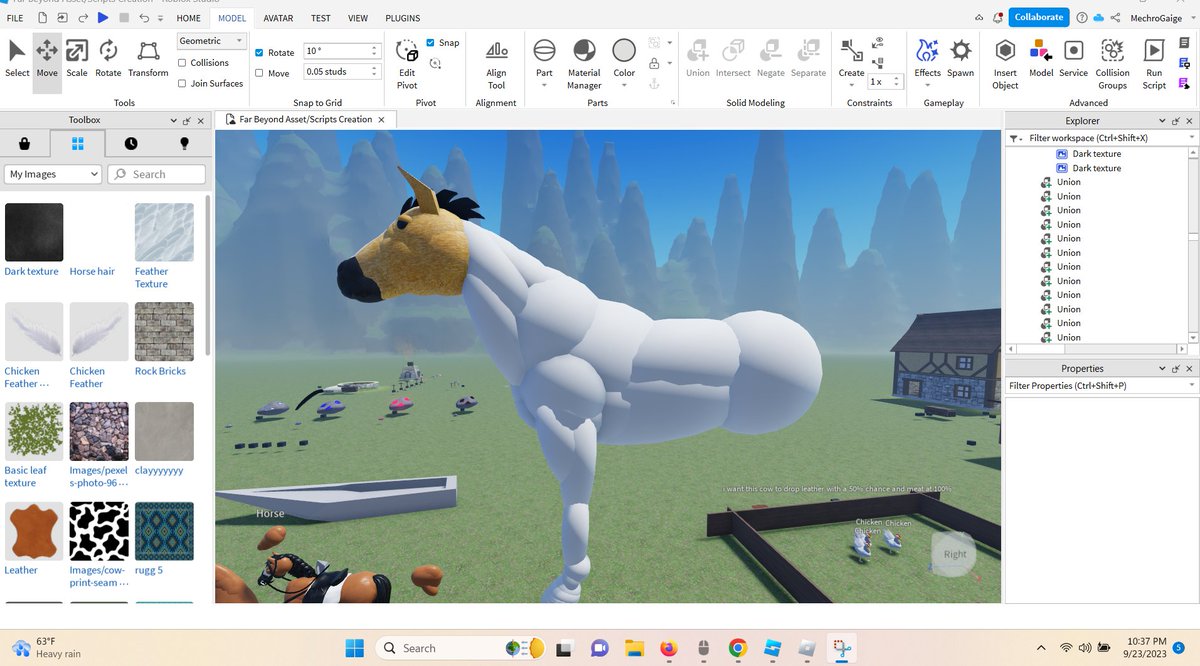The width and height of the screenshot is (1200, 666).
Task: Open the My Images category dropdown
Action: coord(53,174)
